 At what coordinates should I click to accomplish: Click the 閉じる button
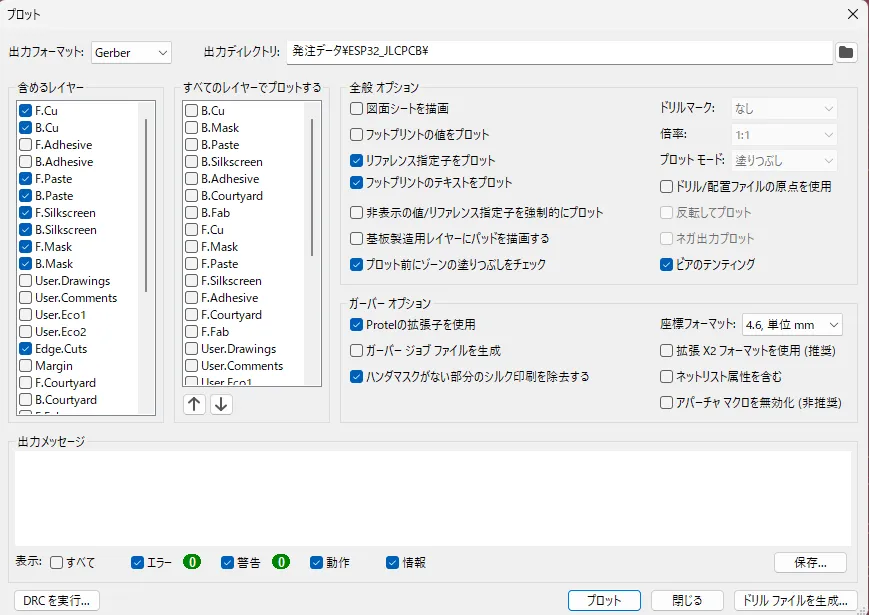[687, 601]
